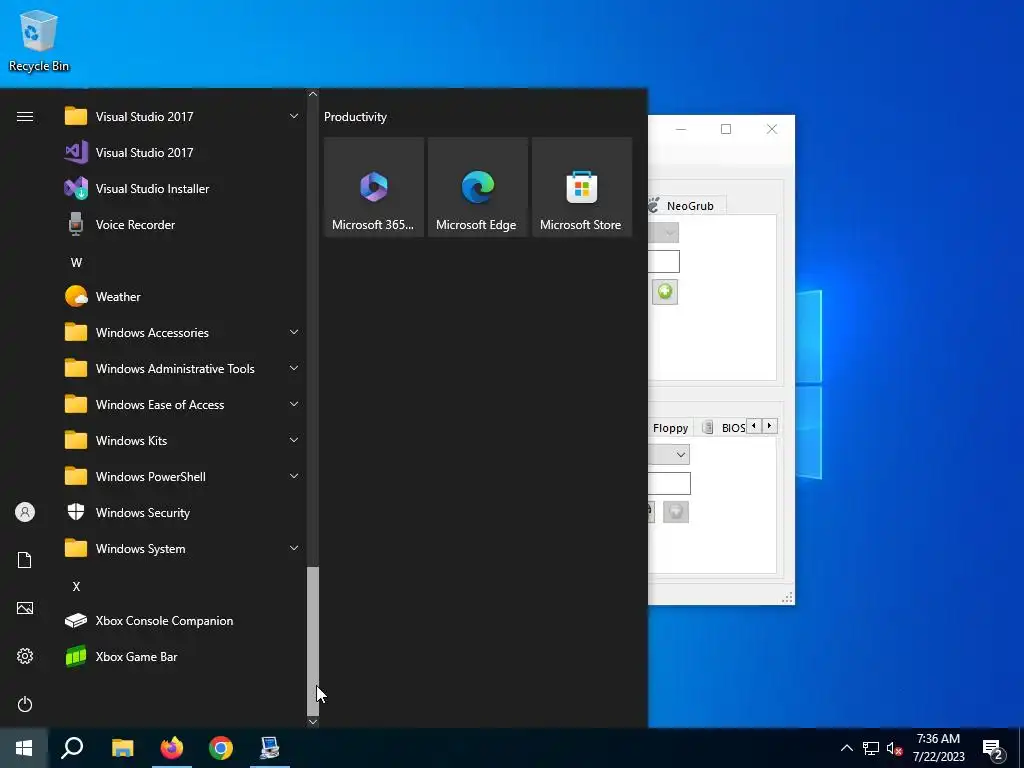Maximize the background window
The width and height of the screenshot is (1024, 768).
(726, 129)
